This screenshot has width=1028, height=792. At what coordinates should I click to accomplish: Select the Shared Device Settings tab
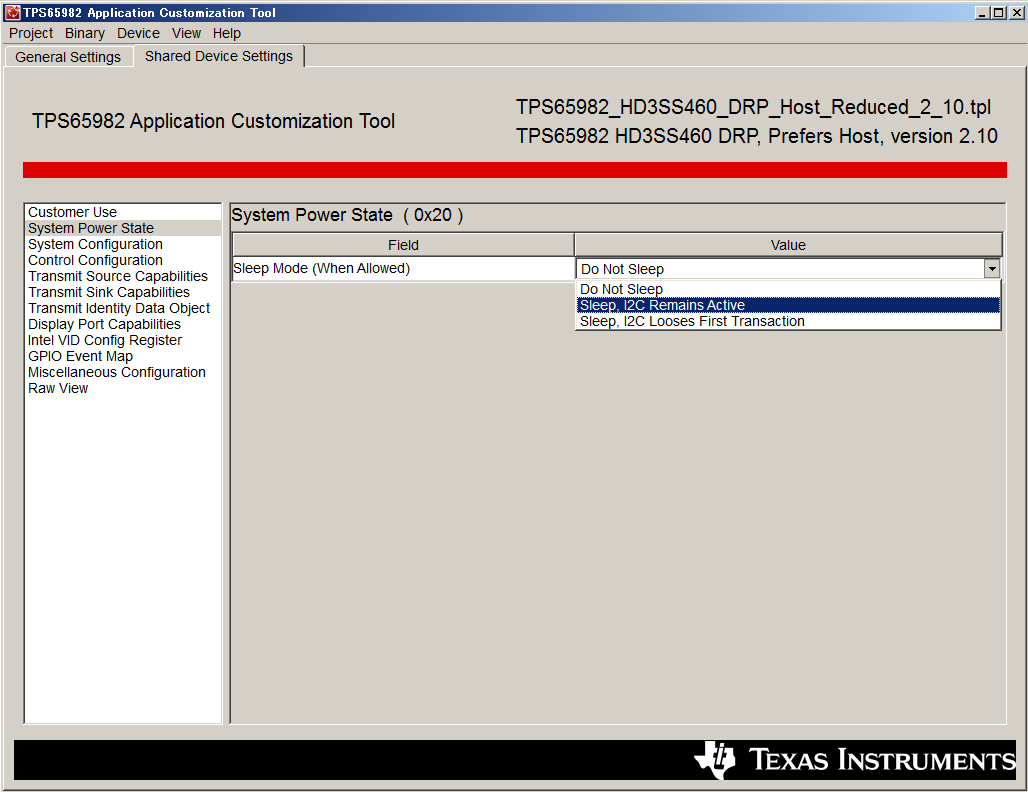click(x=219, y=56)
